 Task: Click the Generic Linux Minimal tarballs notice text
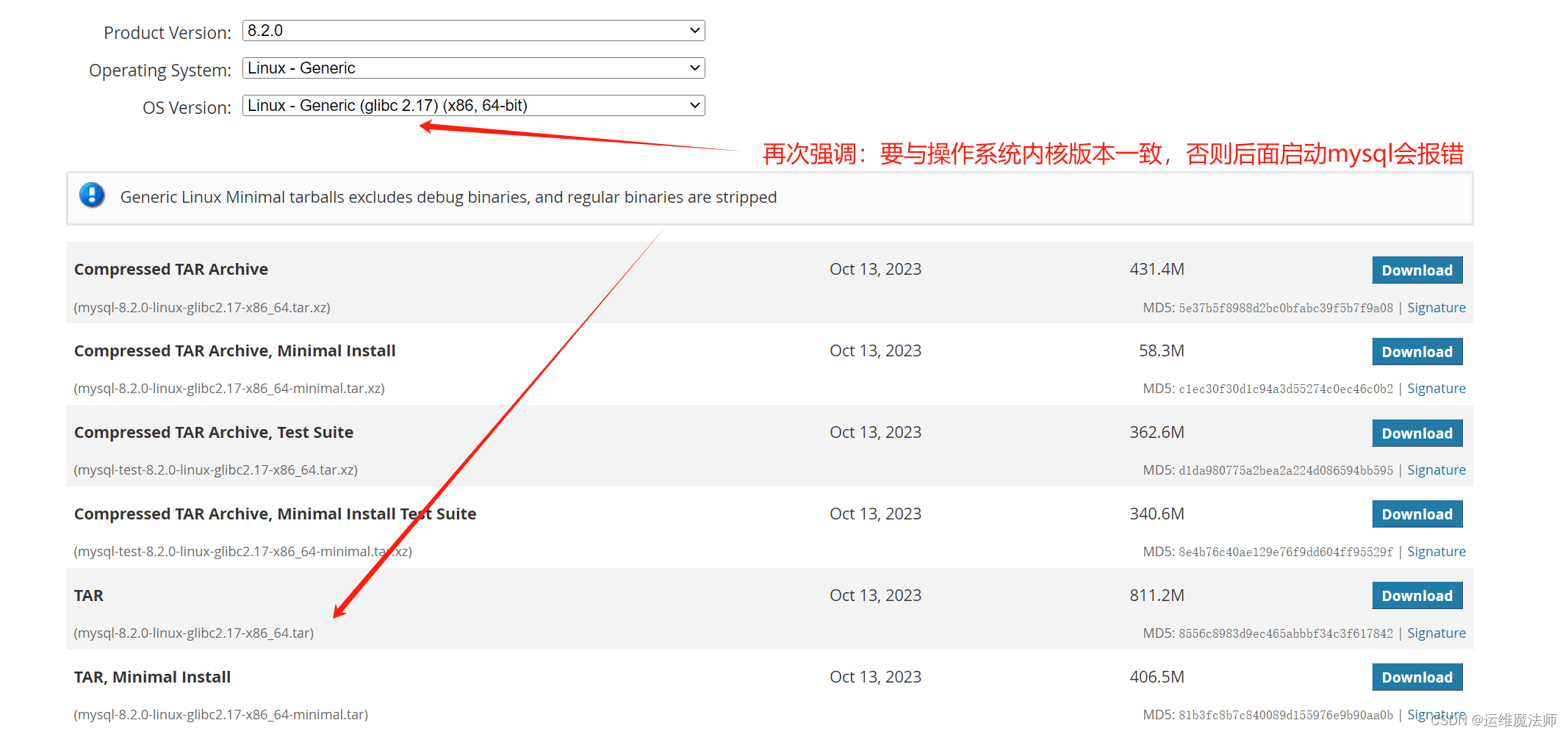pyautogui.click(x=448, y=198)
